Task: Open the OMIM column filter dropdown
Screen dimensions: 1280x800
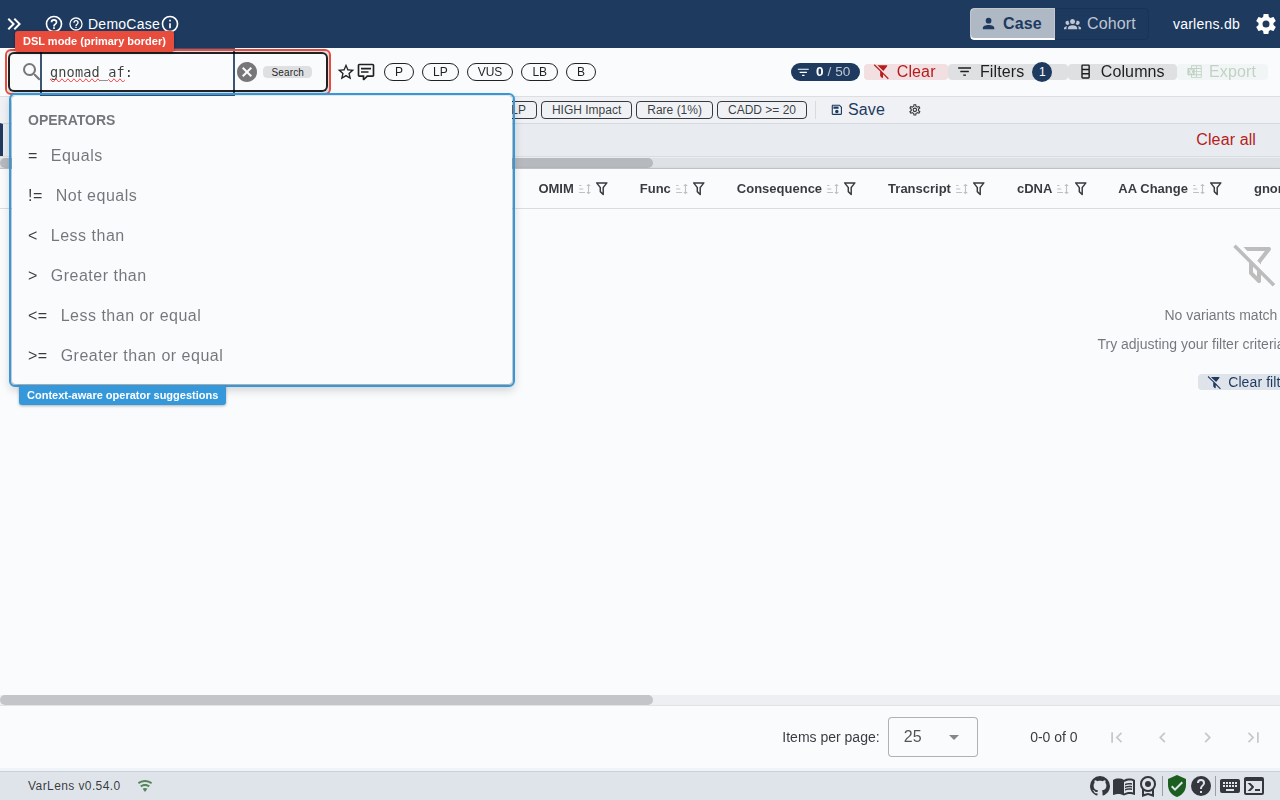Action: pyautogui.click(x=602, y=188)
